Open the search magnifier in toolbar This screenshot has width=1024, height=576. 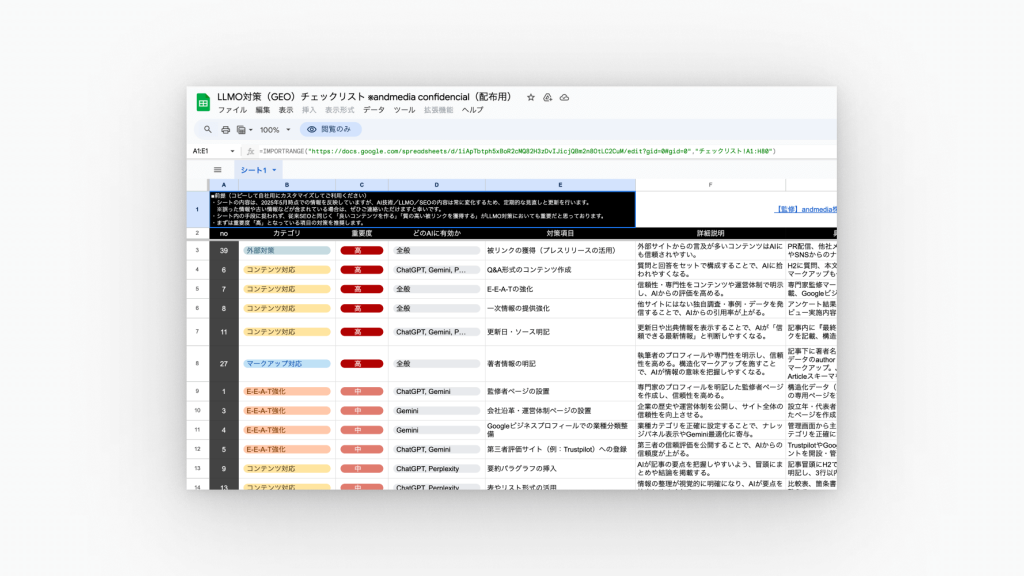(208, 130)
